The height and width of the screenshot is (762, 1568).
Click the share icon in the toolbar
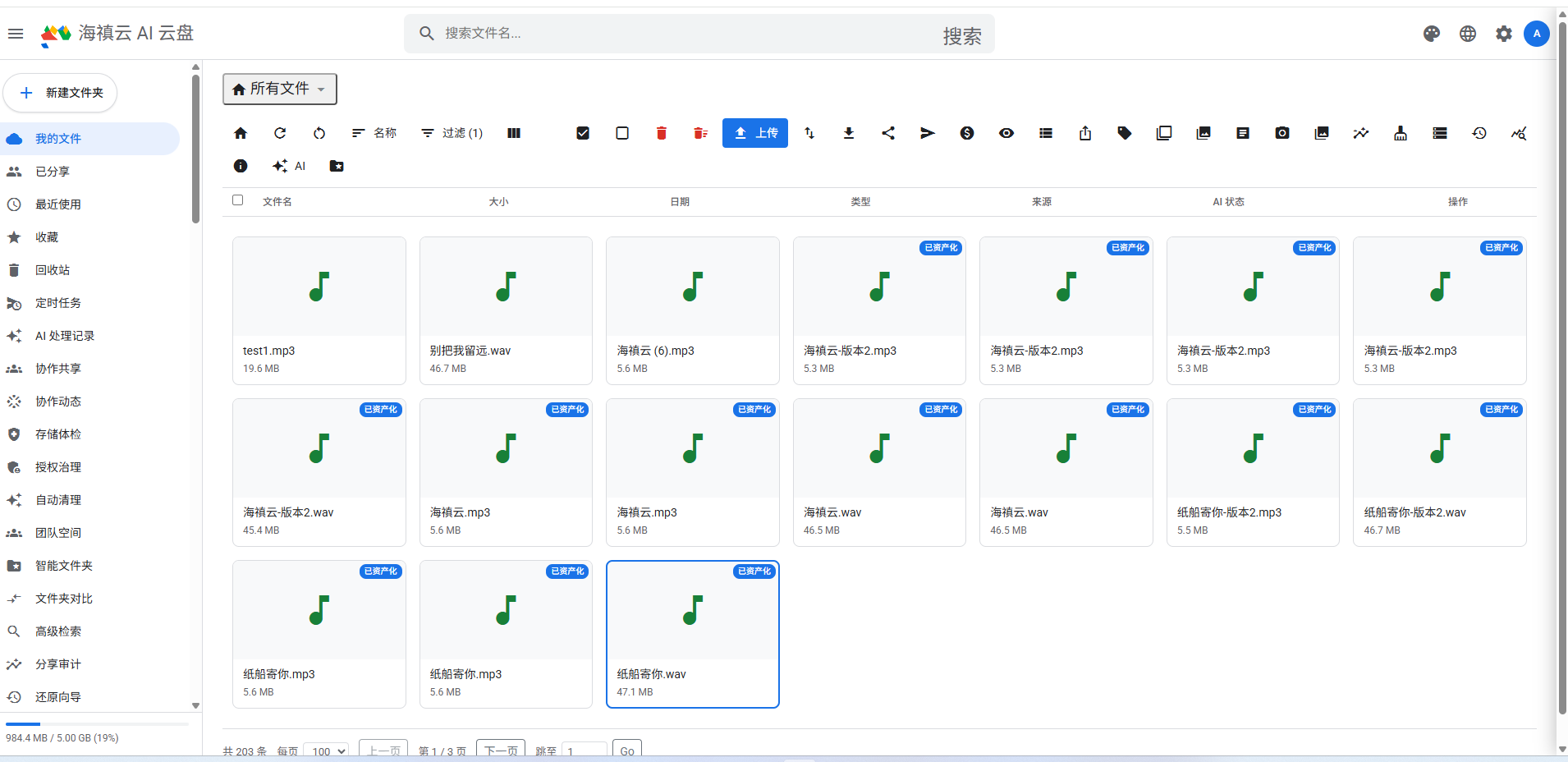point(888,133)
